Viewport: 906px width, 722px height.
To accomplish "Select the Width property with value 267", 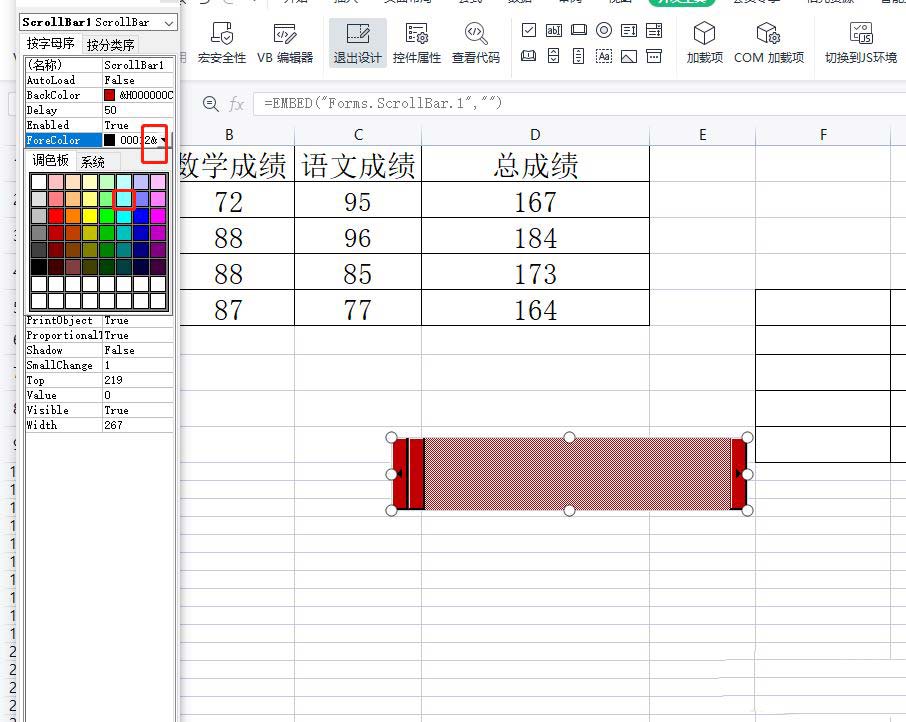I will pos(99,425).
